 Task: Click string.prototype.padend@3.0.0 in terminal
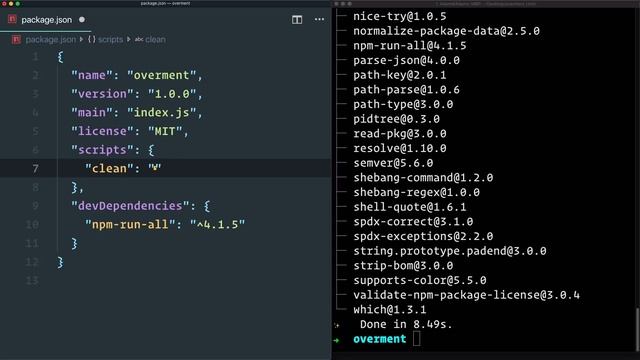(x=449, y=251)
